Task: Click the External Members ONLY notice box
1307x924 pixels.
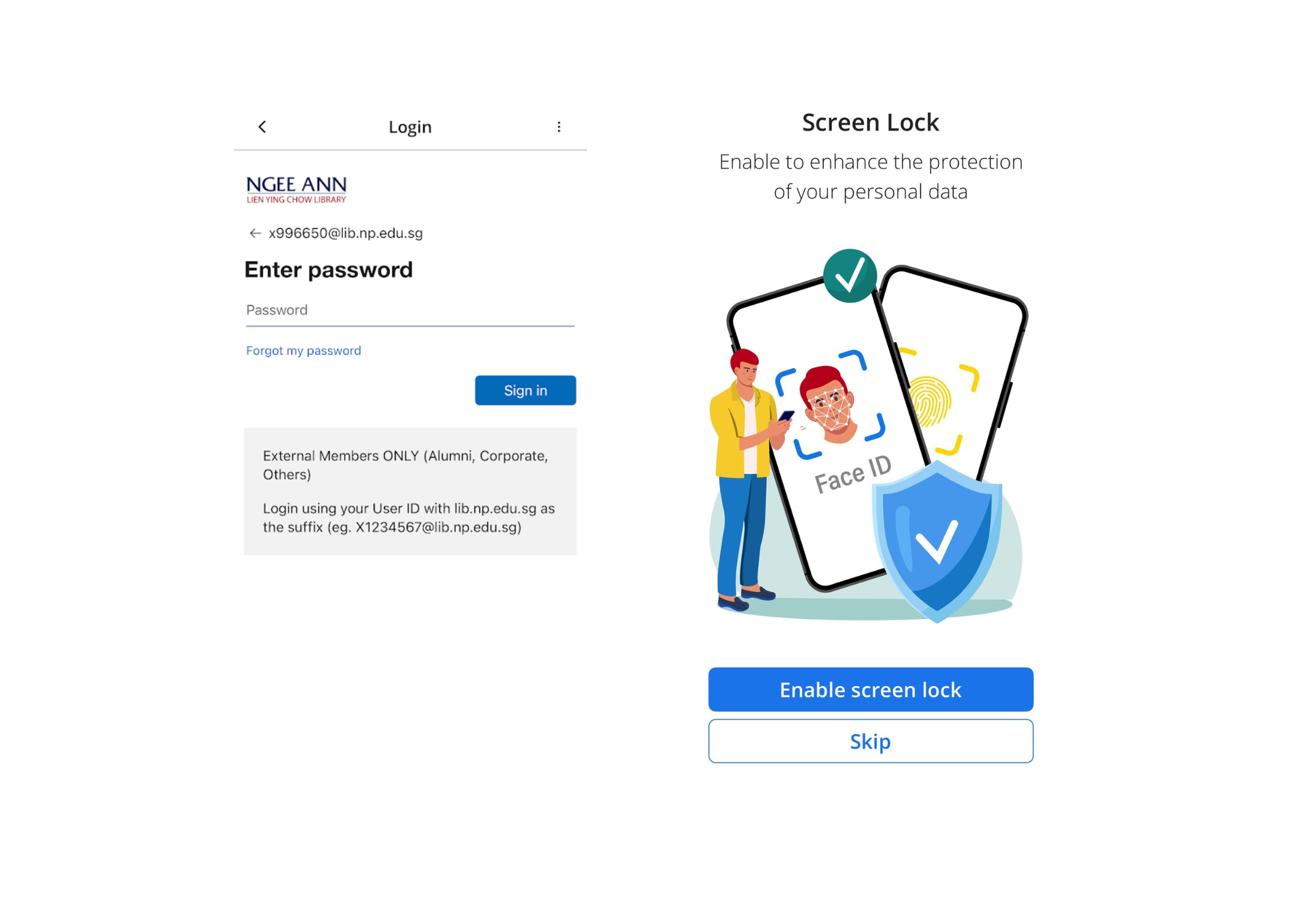Action: click(x=410, y=491)
